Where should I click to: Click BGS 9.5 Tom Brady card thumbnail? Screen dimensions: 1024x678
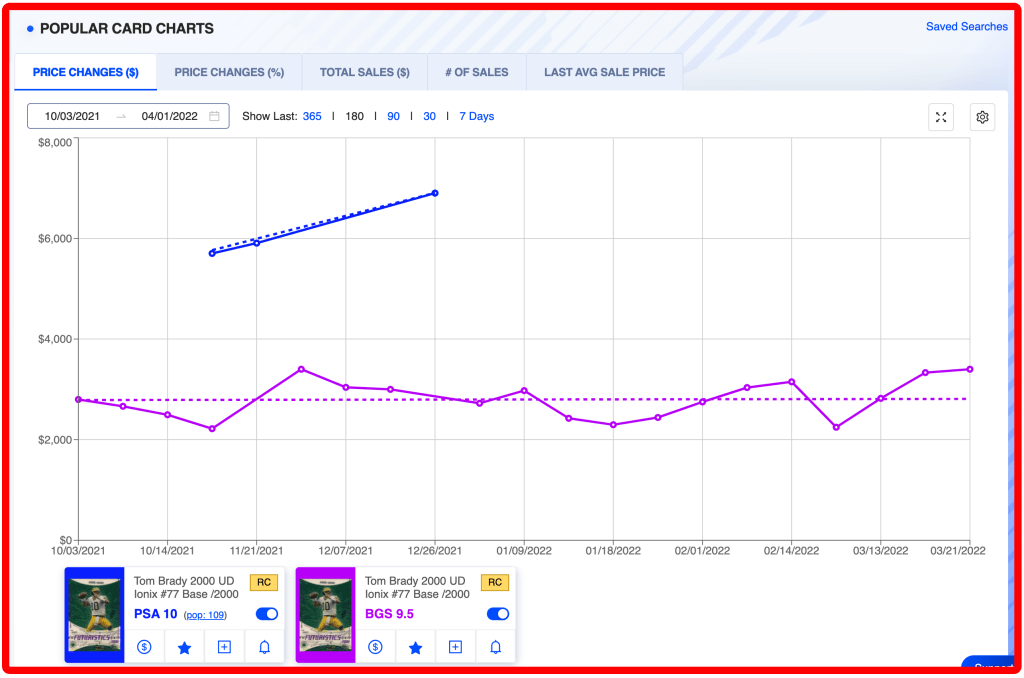click(x=326, y=615)
